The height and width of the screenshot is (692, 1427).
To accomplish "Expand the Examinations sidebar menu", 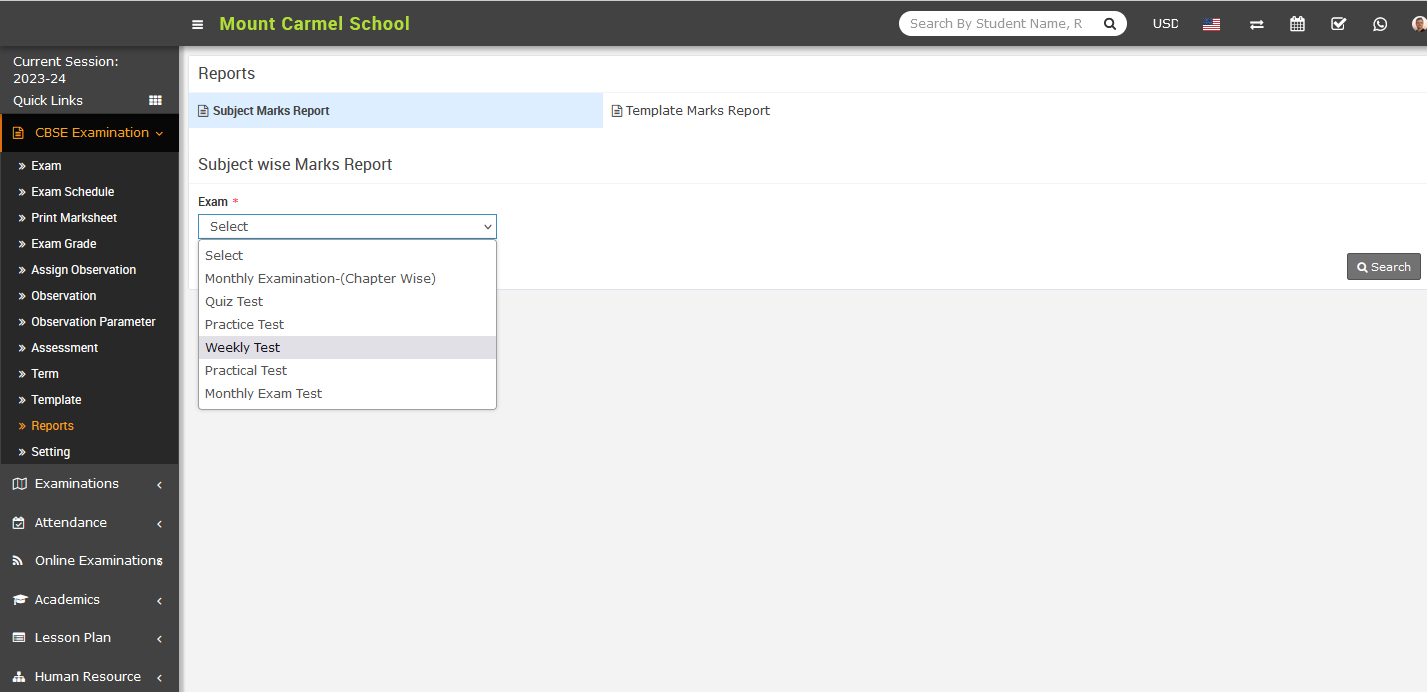I will 77,484.
